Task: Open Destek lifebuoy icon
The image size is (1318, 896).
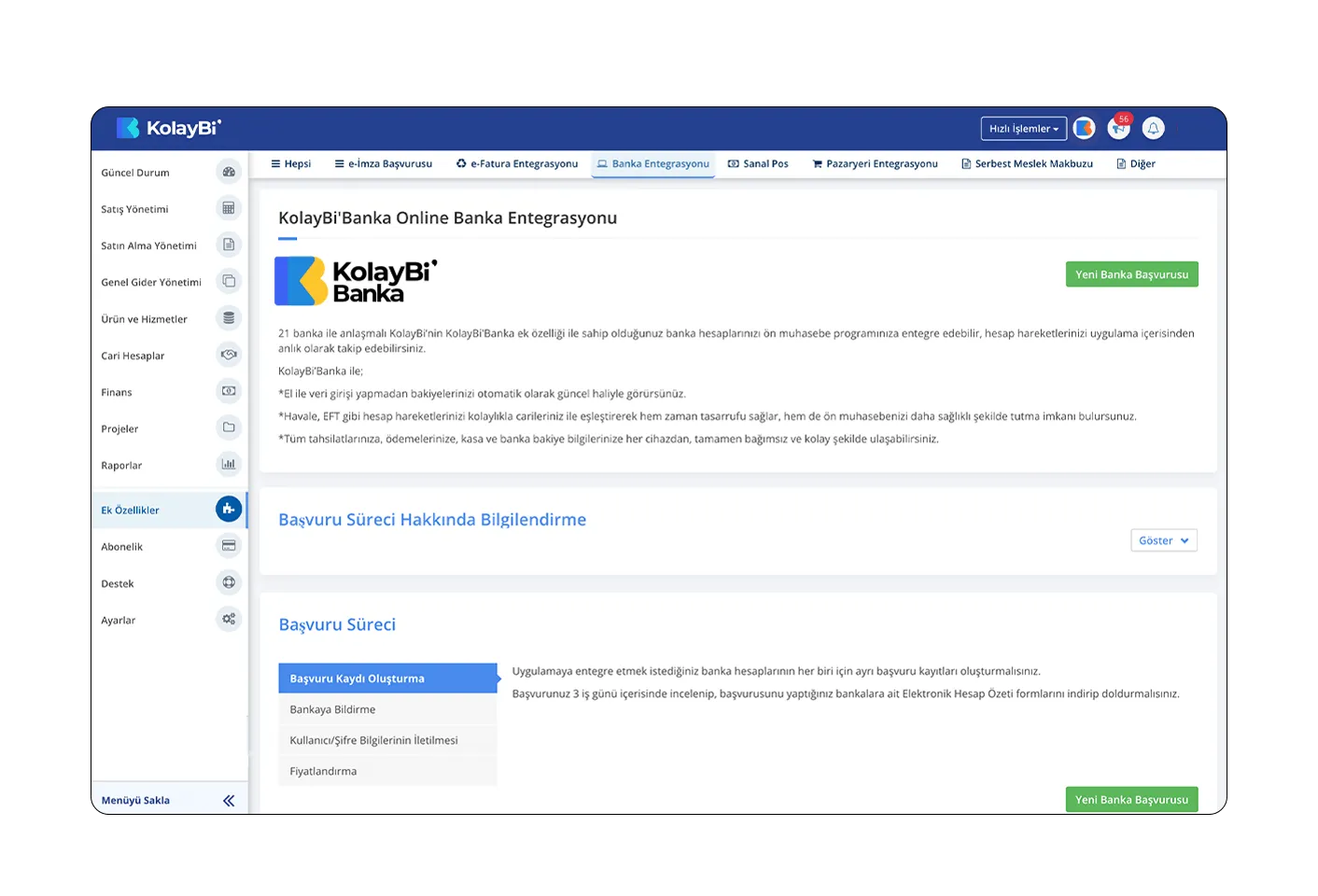Action: [x=229, y=582]
